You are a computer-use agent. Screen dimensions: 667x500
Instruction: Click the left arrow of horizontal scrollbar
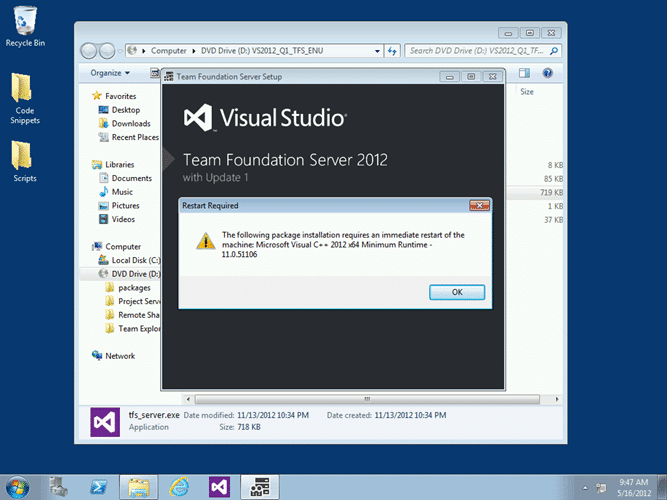pyautogui.click(x=188, y=399)
